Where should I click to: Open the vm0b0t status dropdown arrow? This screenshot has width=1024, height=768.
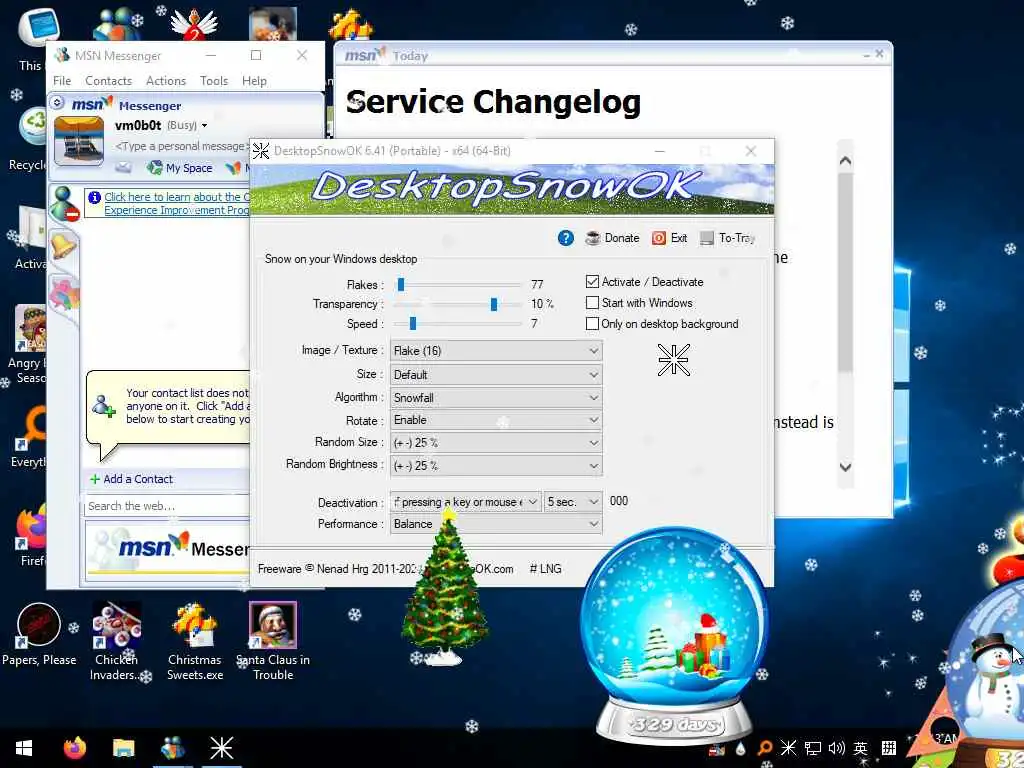pos(204,125)
